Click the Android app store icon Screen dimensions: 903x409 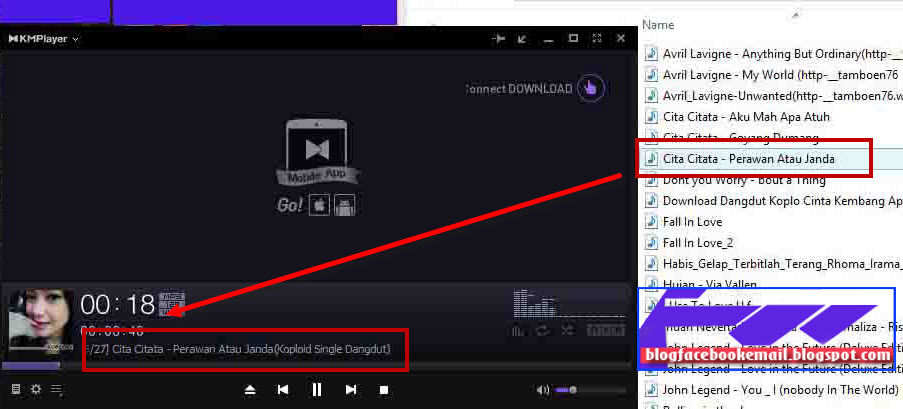(x=344, y=204)
